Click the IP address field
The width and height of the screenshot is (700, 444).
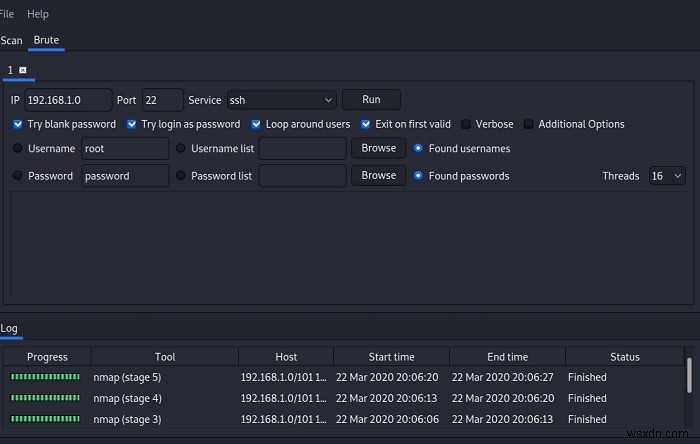pos(68,100)
